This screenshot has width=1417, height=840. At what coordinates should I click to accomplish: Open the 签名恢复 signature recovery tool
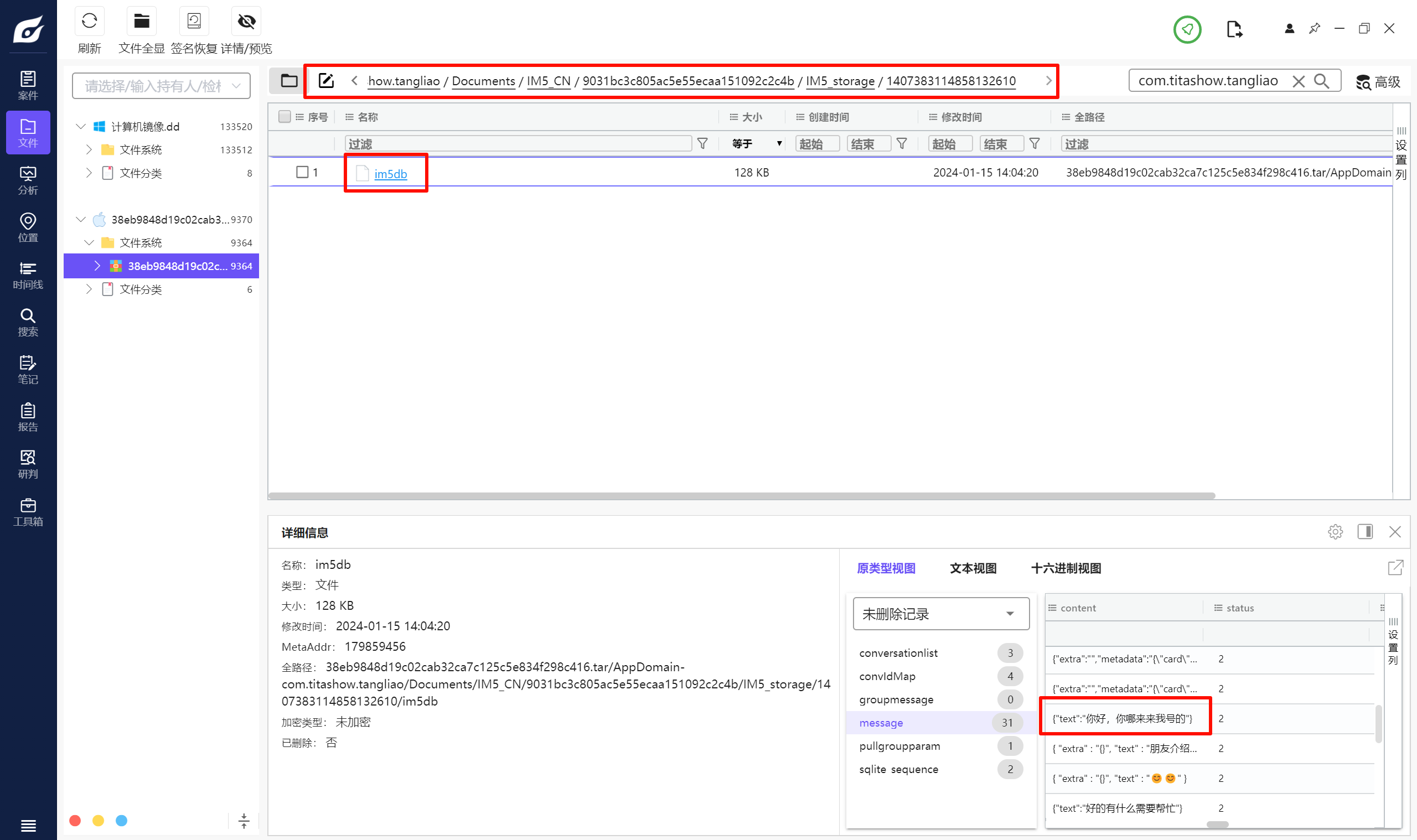point(194,22)
